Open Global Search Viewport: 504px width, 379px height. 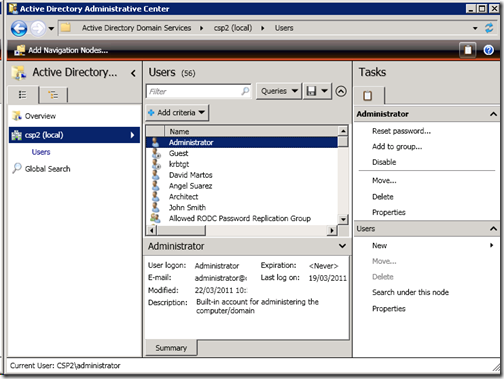(x=47, y=169)
